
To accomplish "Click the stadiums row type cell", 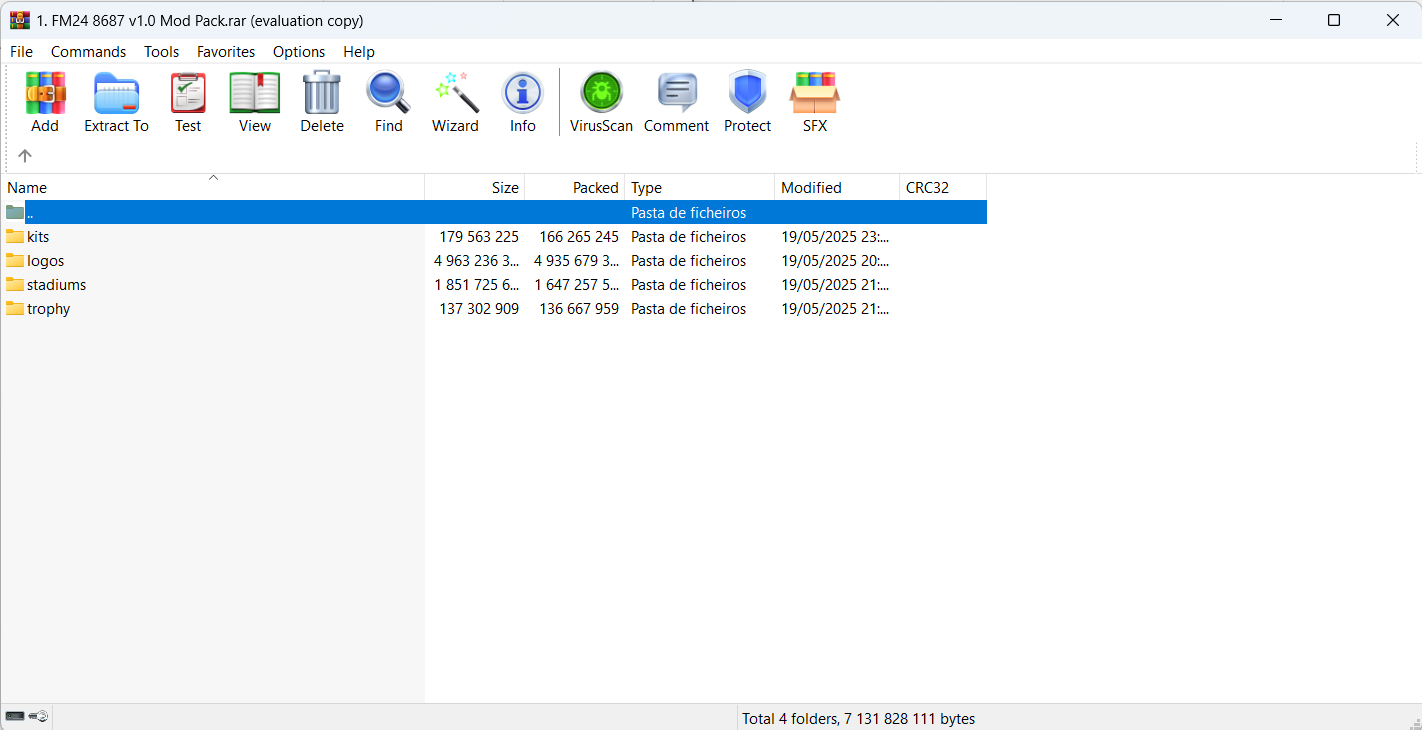I will pos(688,285).
